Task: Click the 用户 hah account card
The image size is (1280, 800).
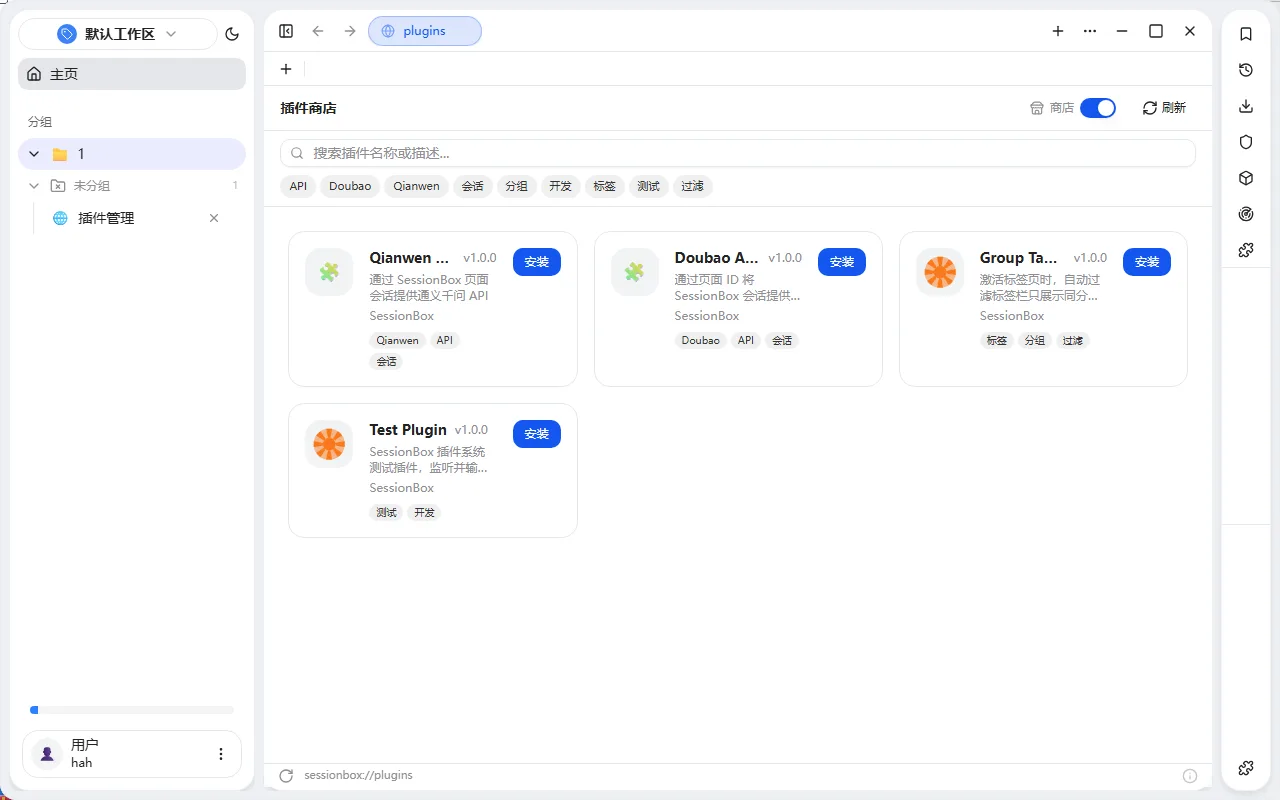Action: [x=132, y=754]
